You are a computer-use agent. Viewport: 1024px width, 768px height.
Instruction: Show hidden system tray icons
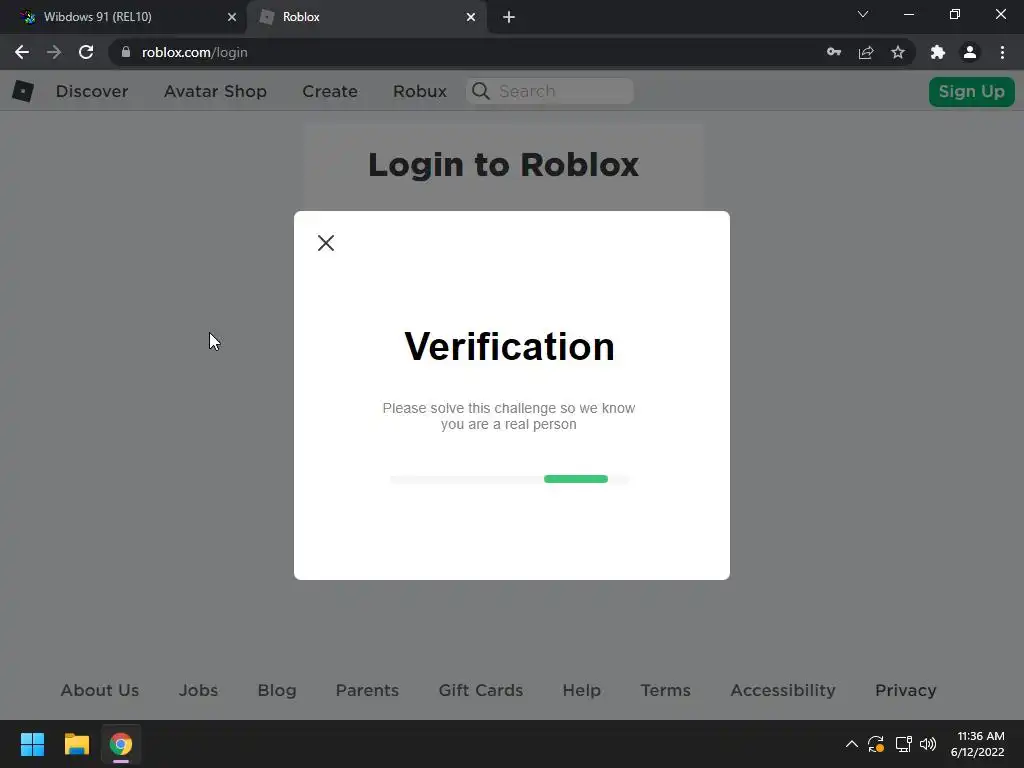point(852,744)
